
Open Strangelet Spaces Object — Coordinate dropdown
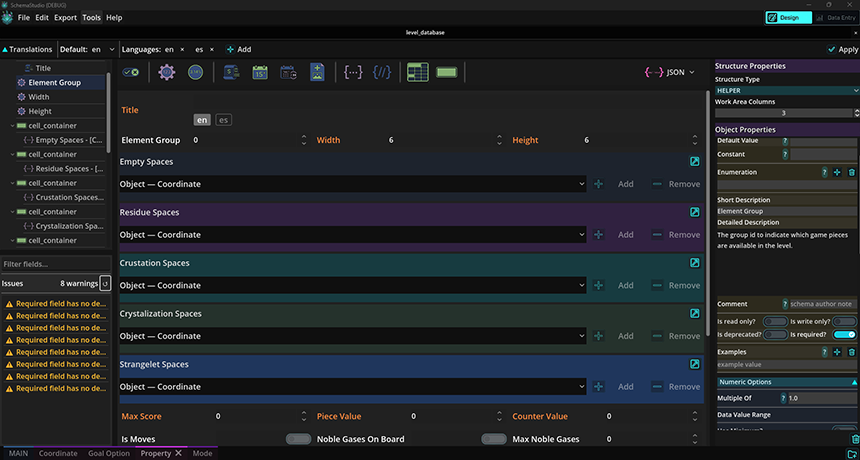click(x=353, y=387)
